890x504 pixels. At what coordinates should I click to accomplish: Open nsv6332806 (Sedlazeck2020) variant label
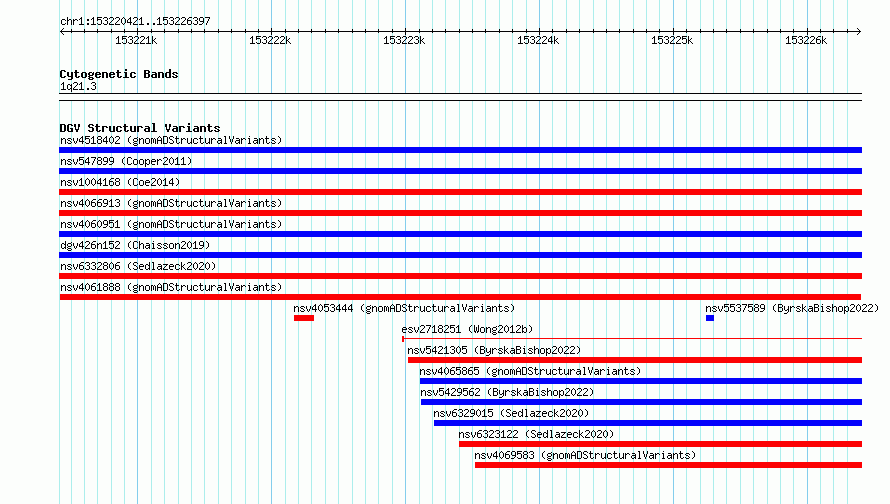coord(138,266)
